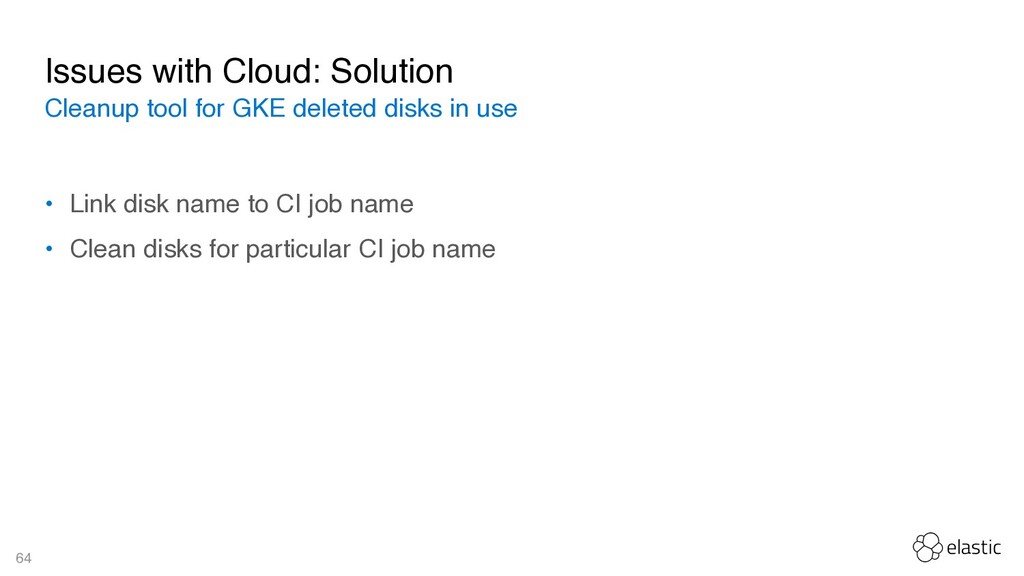
Task: Select the slide number 64
Action: [24, 558]
